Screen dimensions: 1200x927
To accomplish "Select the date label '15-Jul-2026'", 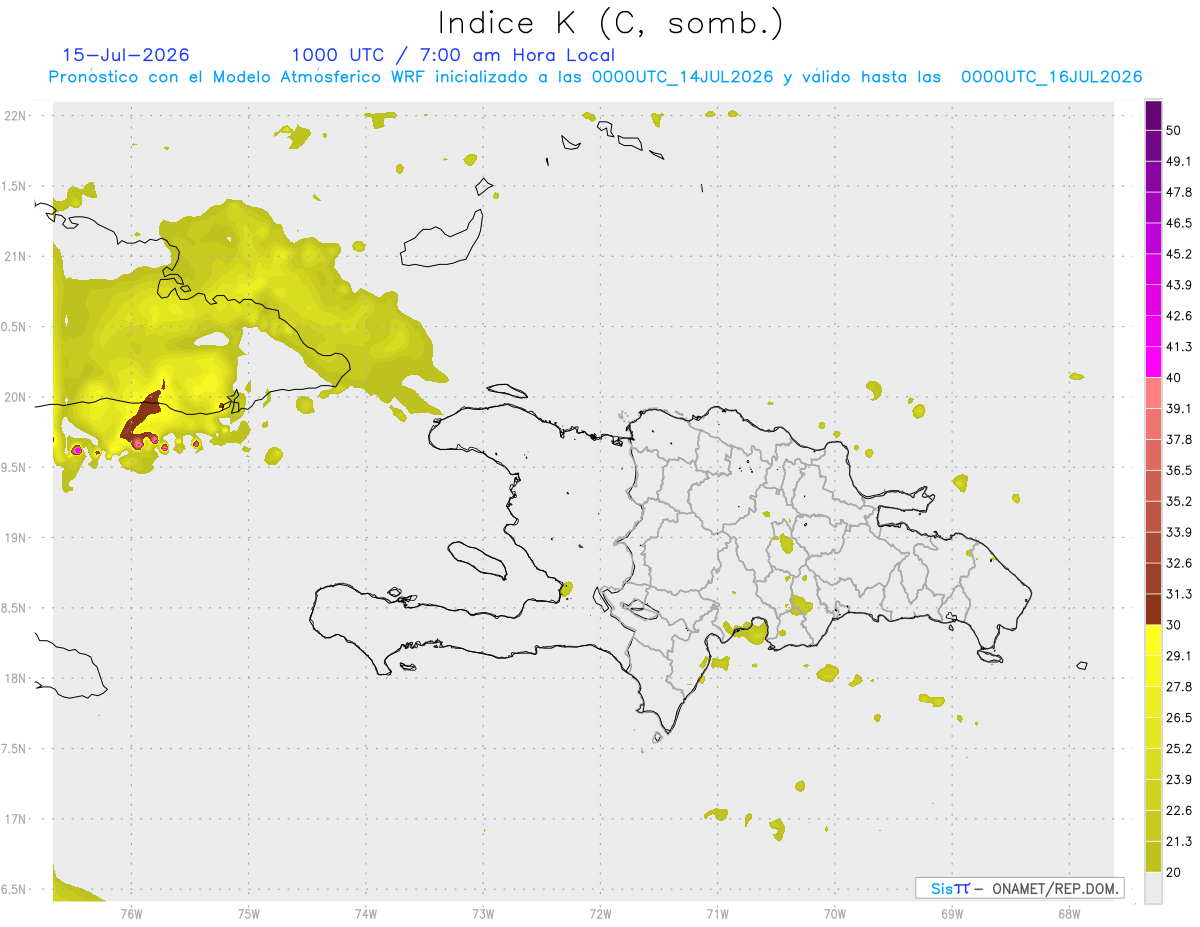I will point(126,55).
